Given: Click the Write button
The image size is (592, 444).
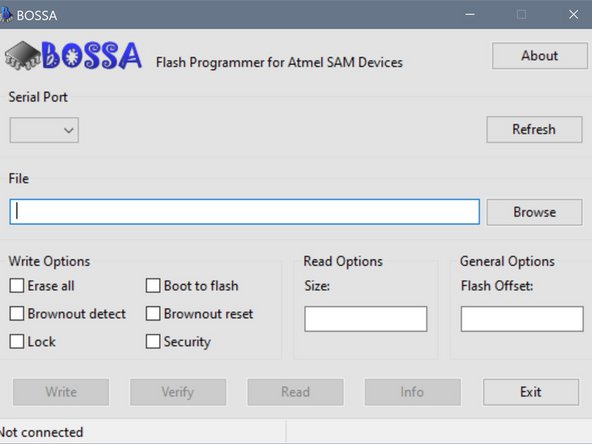Looking at the screenshot, I should tap(61, 392).
